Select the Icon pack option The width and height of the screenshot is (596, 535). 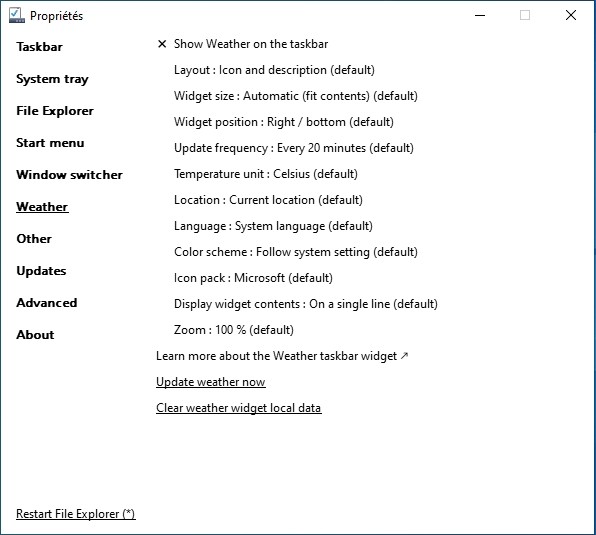click(253, 278)
